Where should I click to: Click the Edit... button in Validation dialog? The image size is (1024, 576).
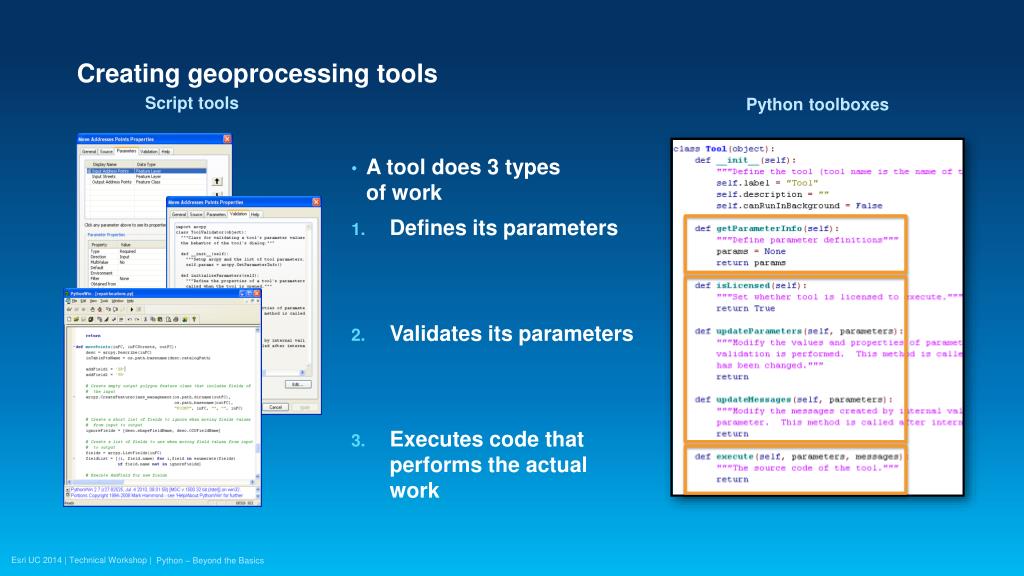[x=298, y=384]
